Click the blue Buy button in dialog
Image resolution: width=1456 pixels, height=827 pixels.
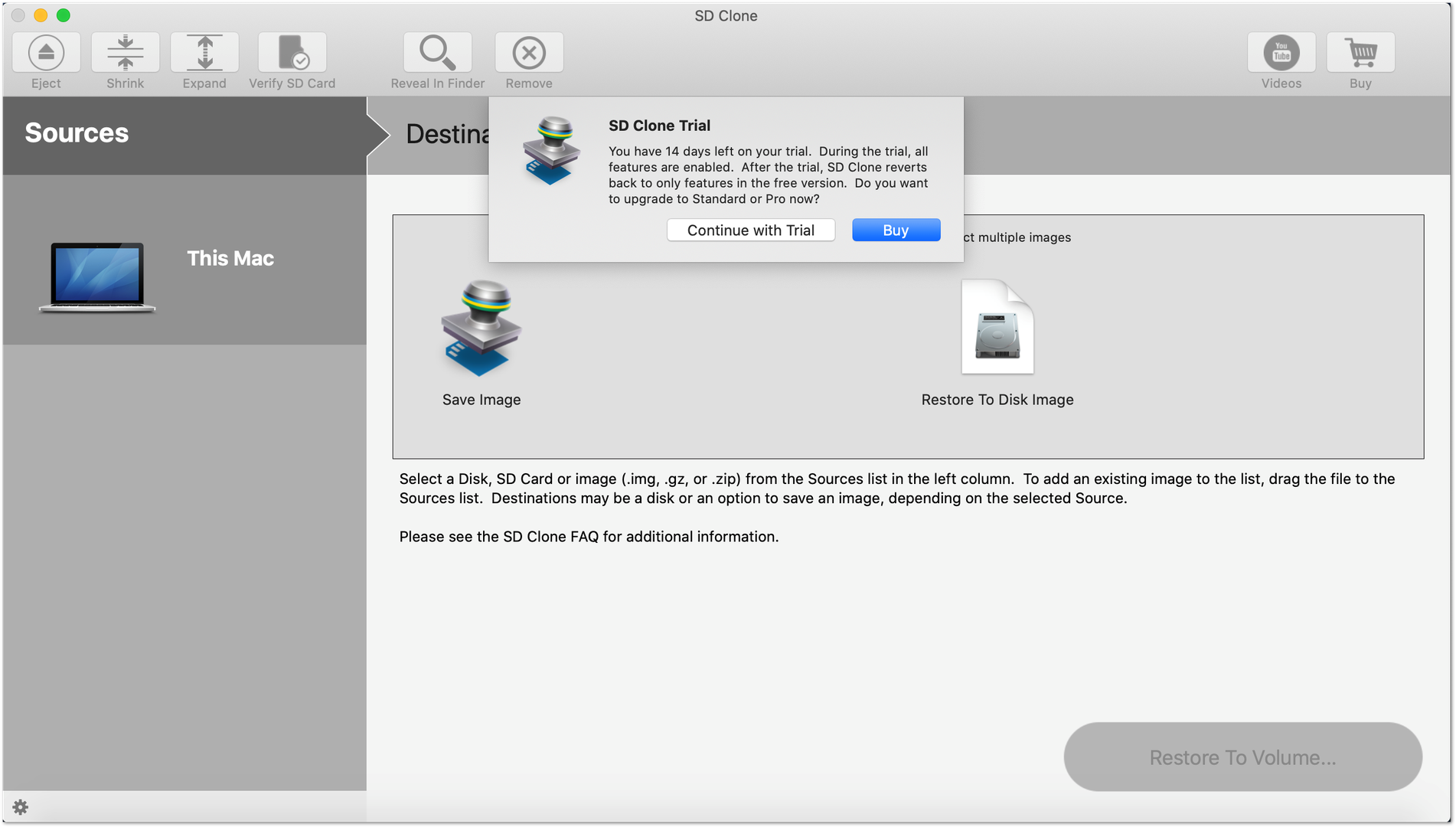click(896, 230)
